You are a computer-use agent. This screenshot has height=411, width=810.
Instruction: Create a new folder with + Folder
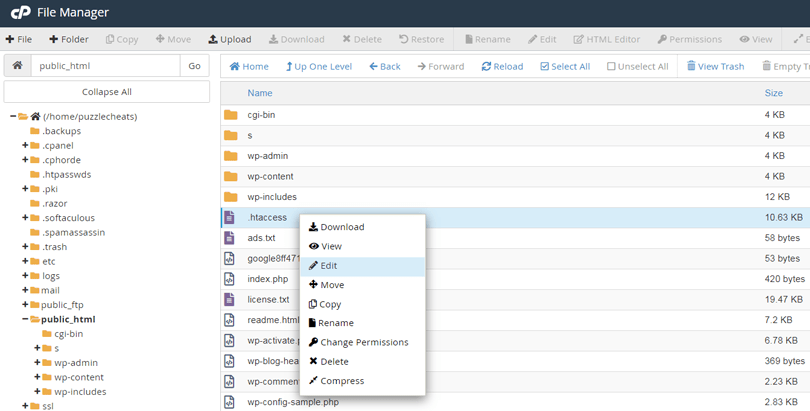69,39
